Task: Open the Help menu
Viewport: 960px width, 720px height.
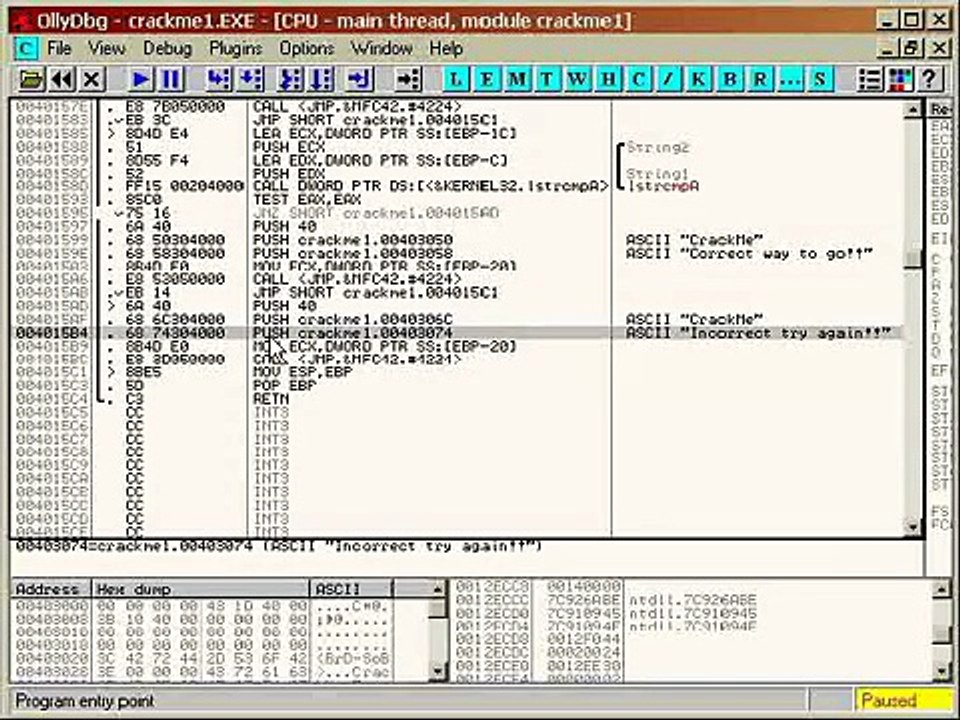Action: 445,48
